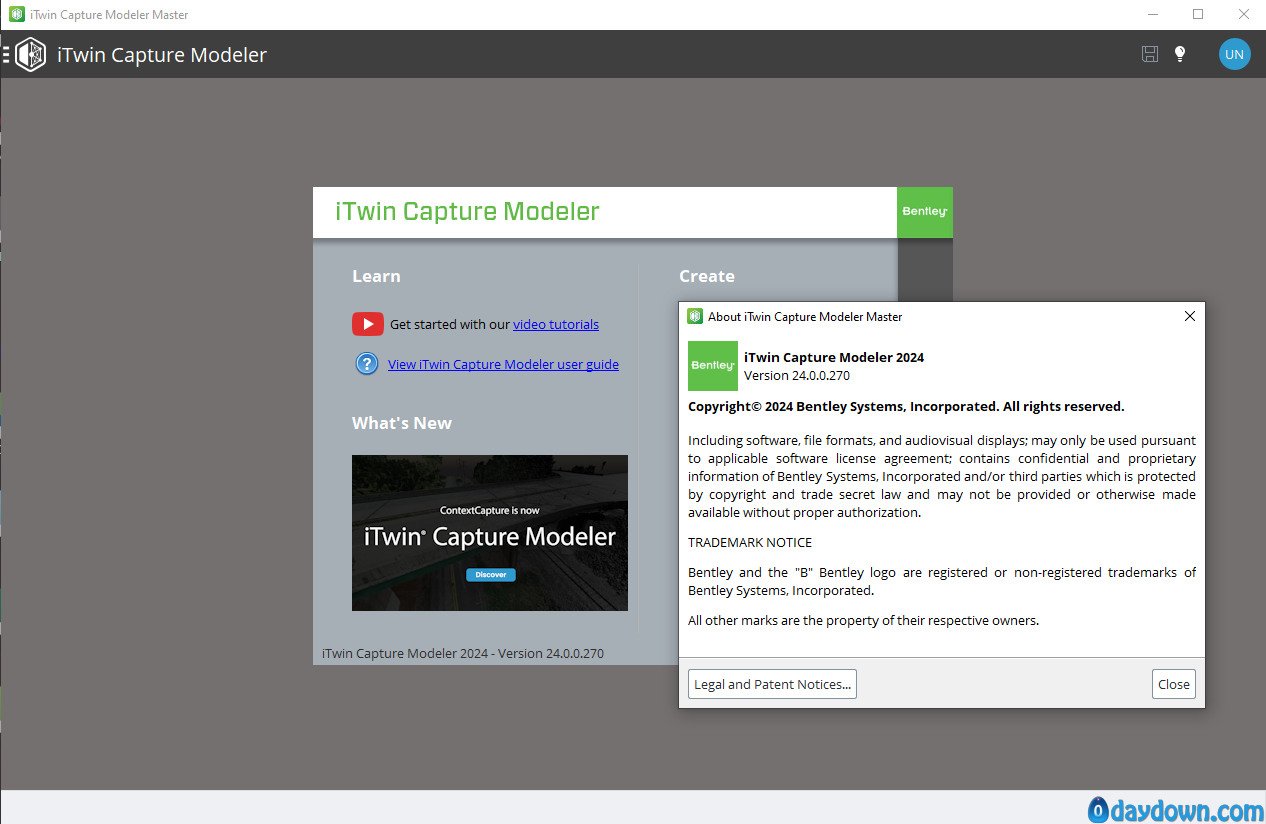Click the save disk icon in header
Screen dimensions: 1266x824
pos(1150,54)
